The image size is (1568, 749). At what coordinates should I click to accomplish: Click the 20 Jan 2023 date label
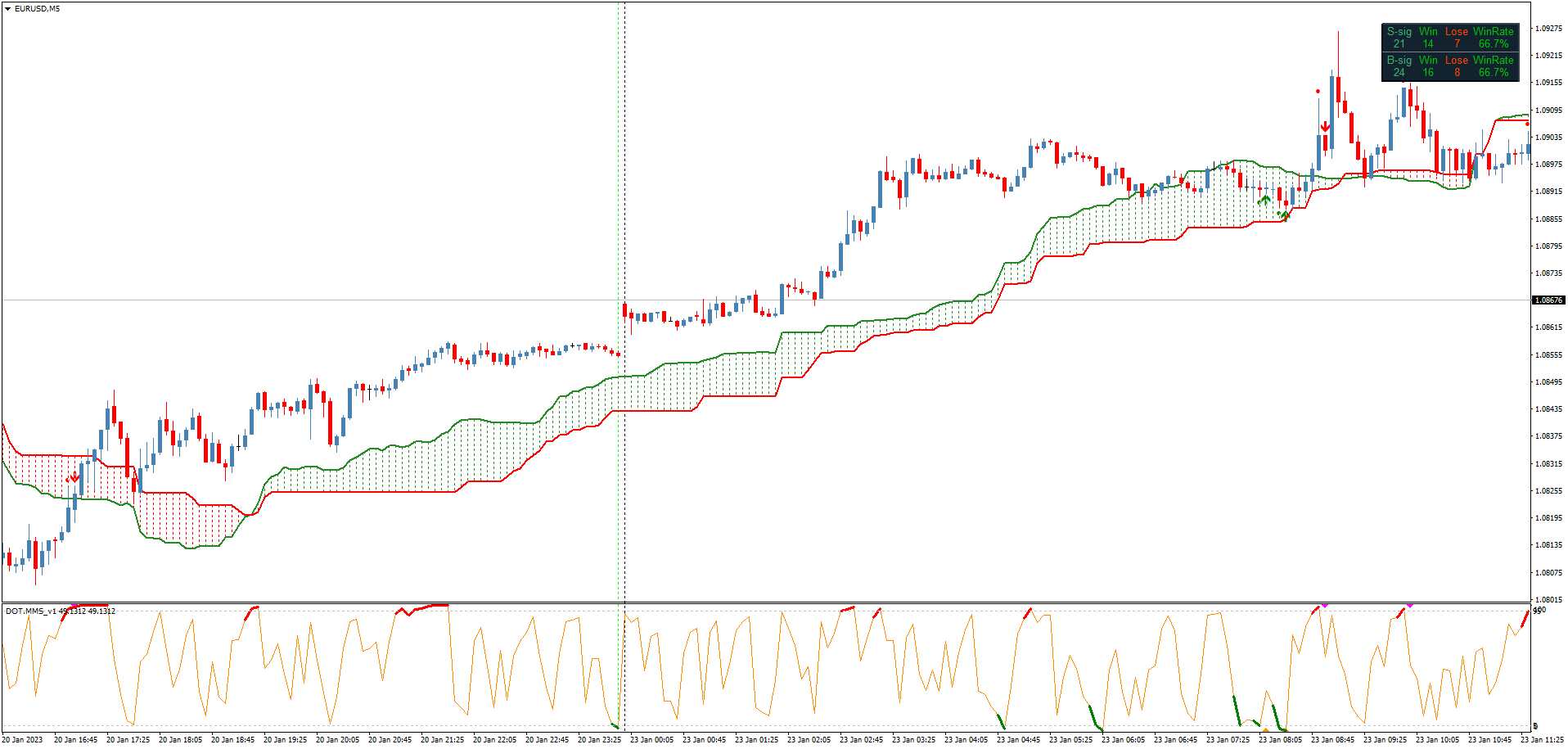23,740
